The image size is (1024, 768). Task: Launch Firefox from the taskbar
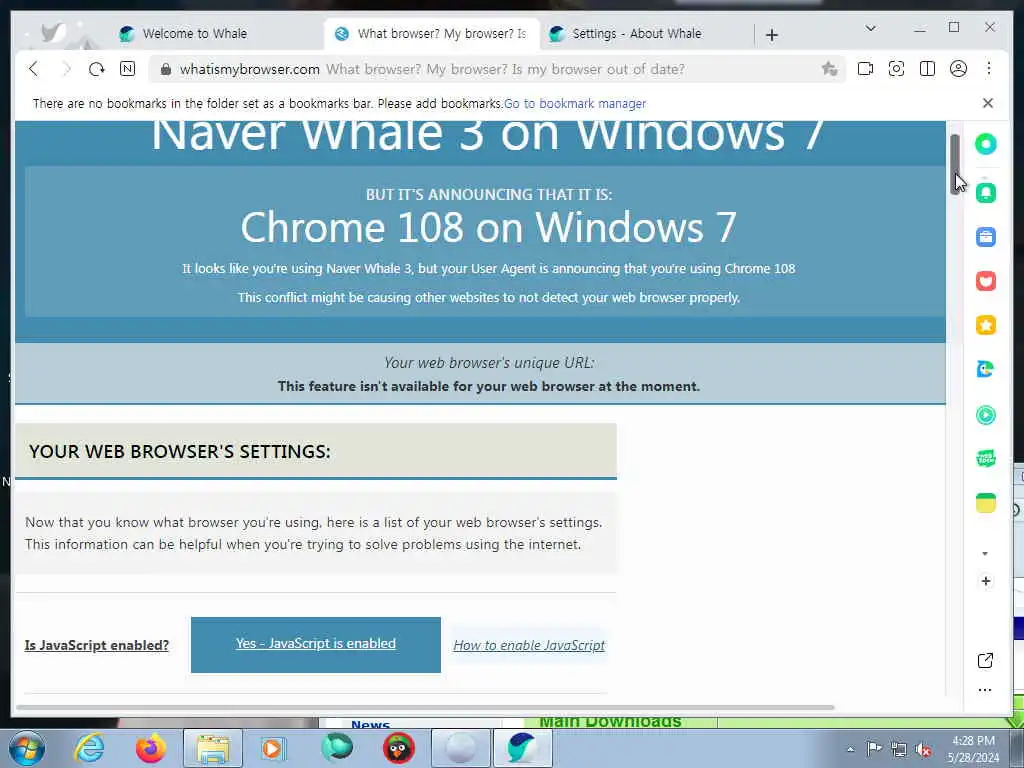coord(151,748)
